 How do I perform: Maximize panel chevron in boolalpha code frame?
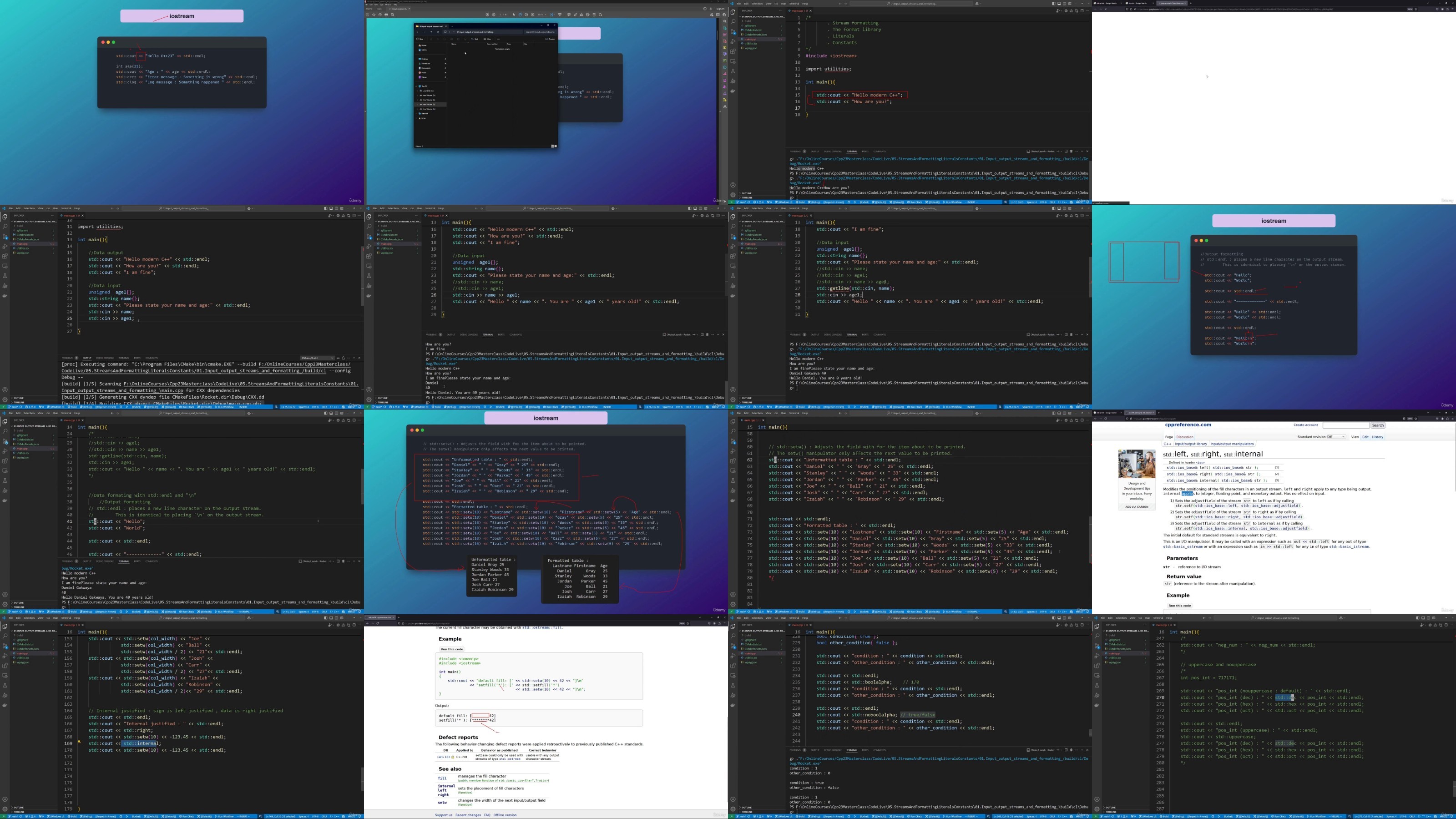coord(1082,750)
